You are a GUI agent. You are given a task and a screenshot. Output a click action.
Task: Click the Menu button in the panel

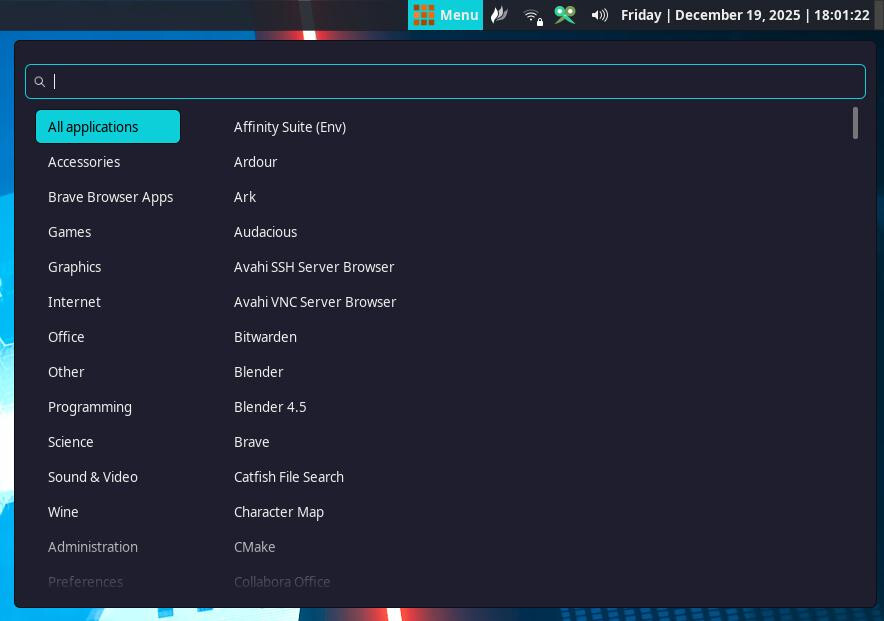[446, 15]
